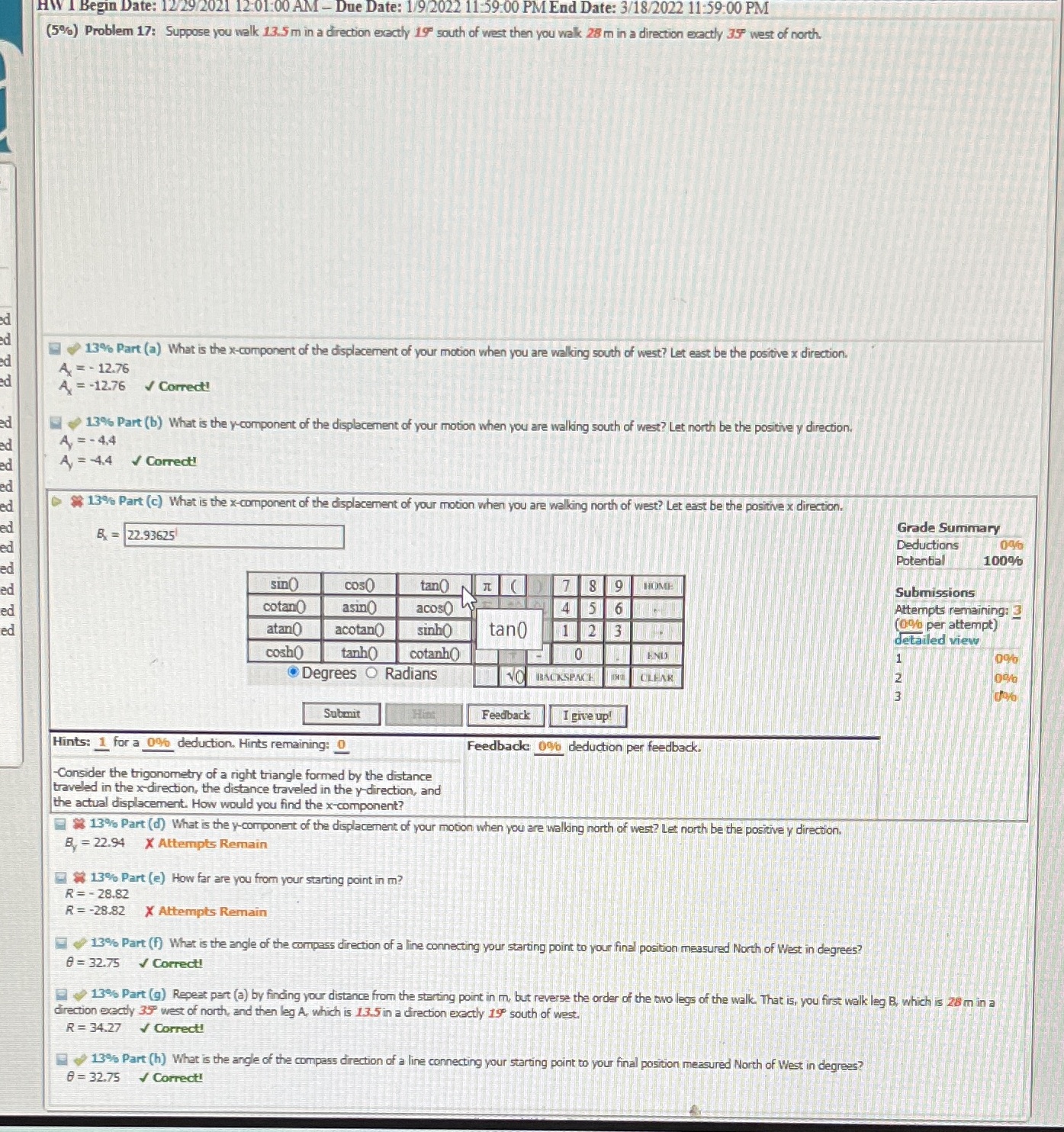1064x1132 pixels.
Task: Expand Part (b) with its square toggle
Action: (x=56, y=422)
